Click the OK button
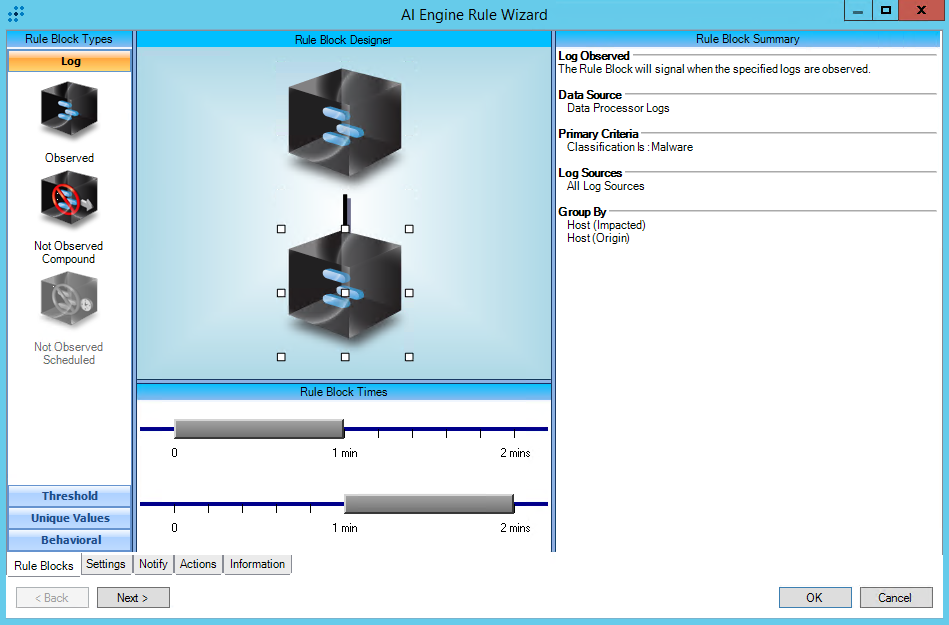 click(814, 597)
